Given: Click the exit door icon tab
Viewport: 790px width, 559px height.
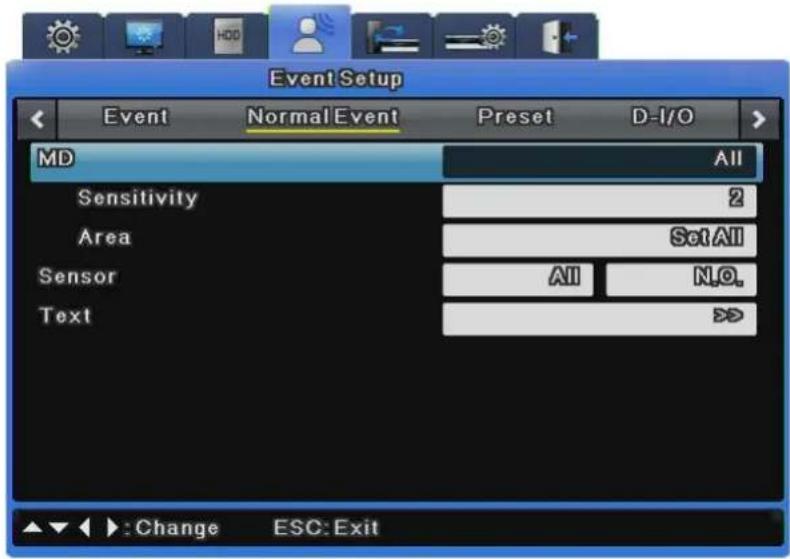Looking at the screenshot, I should click(x=558, y=37).
